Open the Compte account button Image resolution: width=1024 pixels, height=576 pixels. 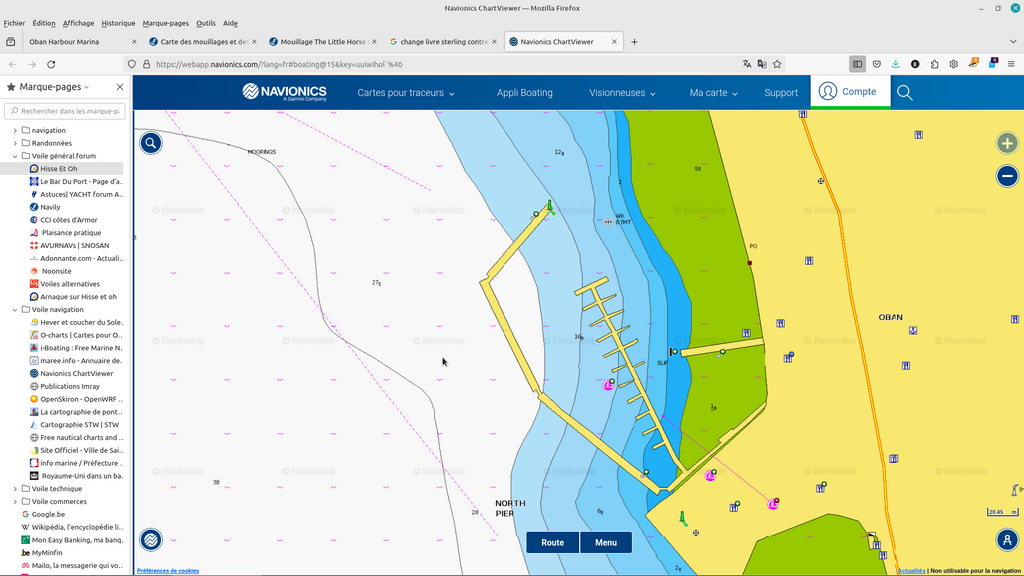click(x=850, y=91)
